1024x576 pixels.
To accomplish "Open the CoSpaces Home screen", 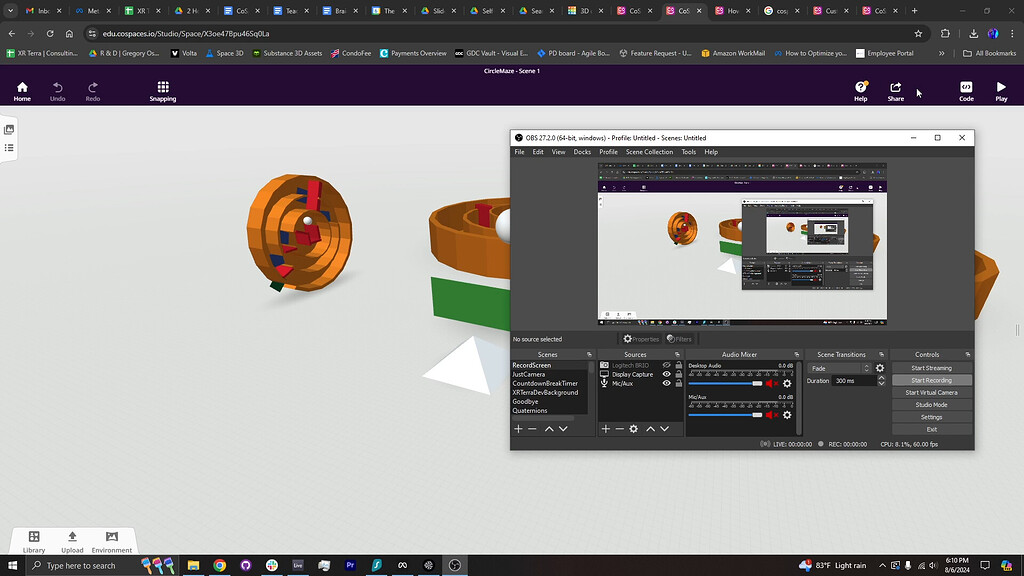I will point(21,90).
